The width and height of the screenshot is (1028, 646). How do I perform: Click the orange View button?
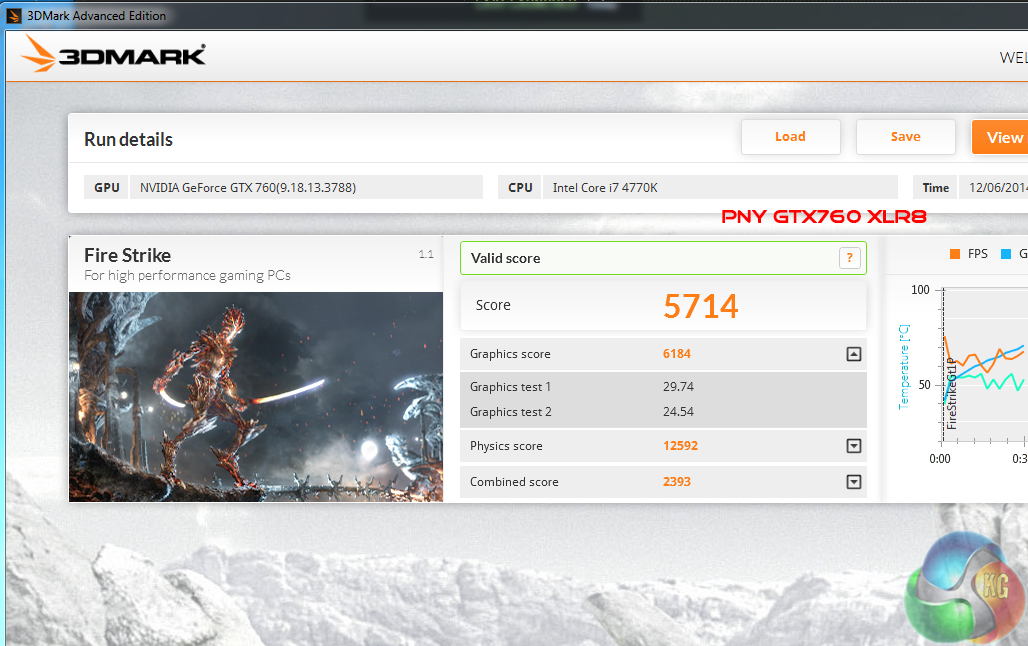click(x=1000, y=137)
